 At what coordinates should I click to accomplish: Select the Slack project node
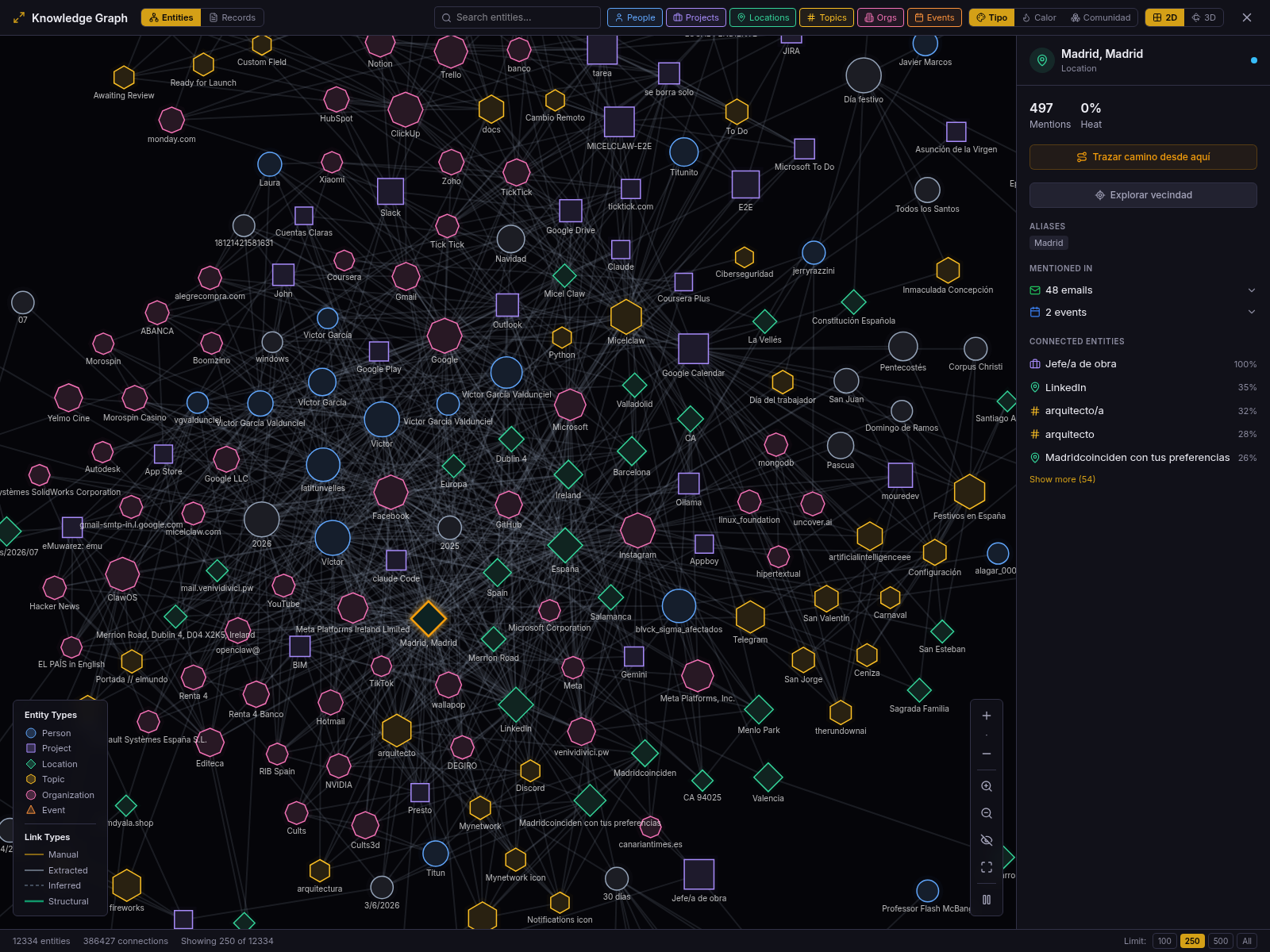tap(391, 191)
